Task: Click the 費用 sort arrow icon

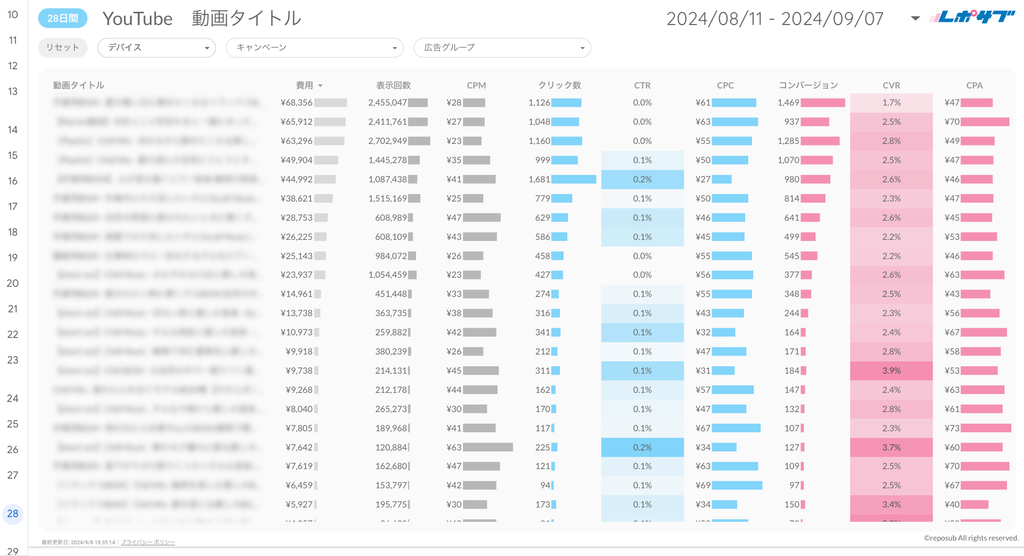Action: point(320,86)
